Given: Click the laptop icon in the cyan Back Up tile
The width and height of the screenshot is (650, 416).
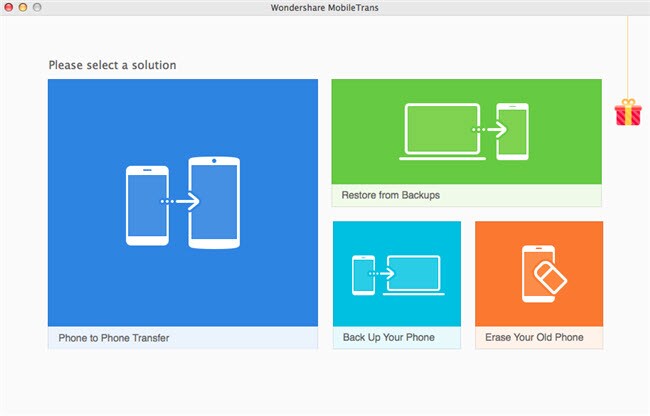Looking at the screenshot, I should click(413, 275).
